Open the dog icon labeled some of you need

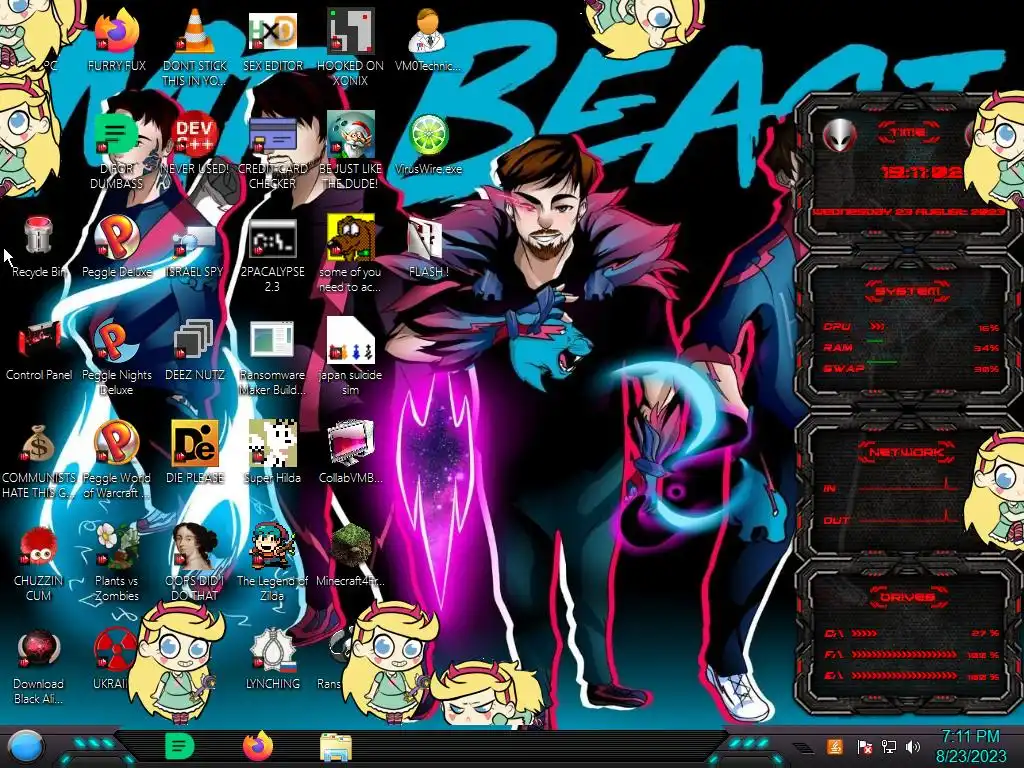coord(350,239)
